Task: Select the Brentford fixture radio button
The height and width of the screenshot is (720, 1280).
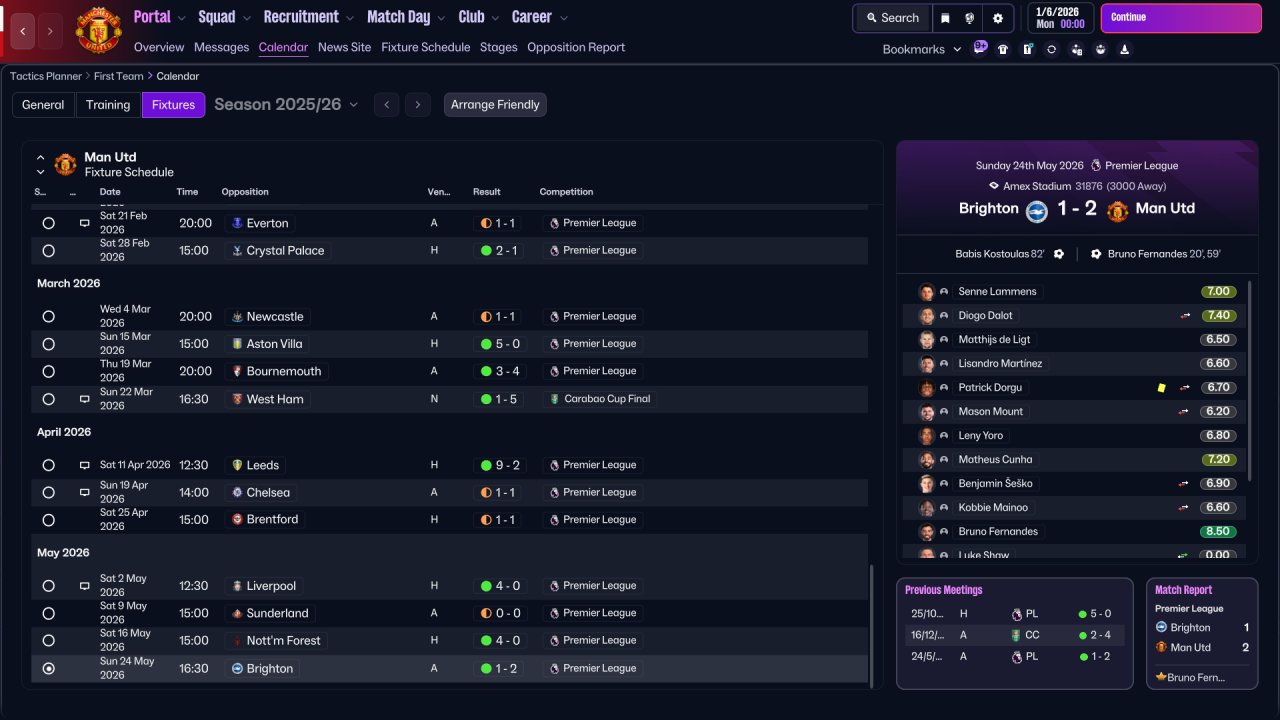Action: 48,519
